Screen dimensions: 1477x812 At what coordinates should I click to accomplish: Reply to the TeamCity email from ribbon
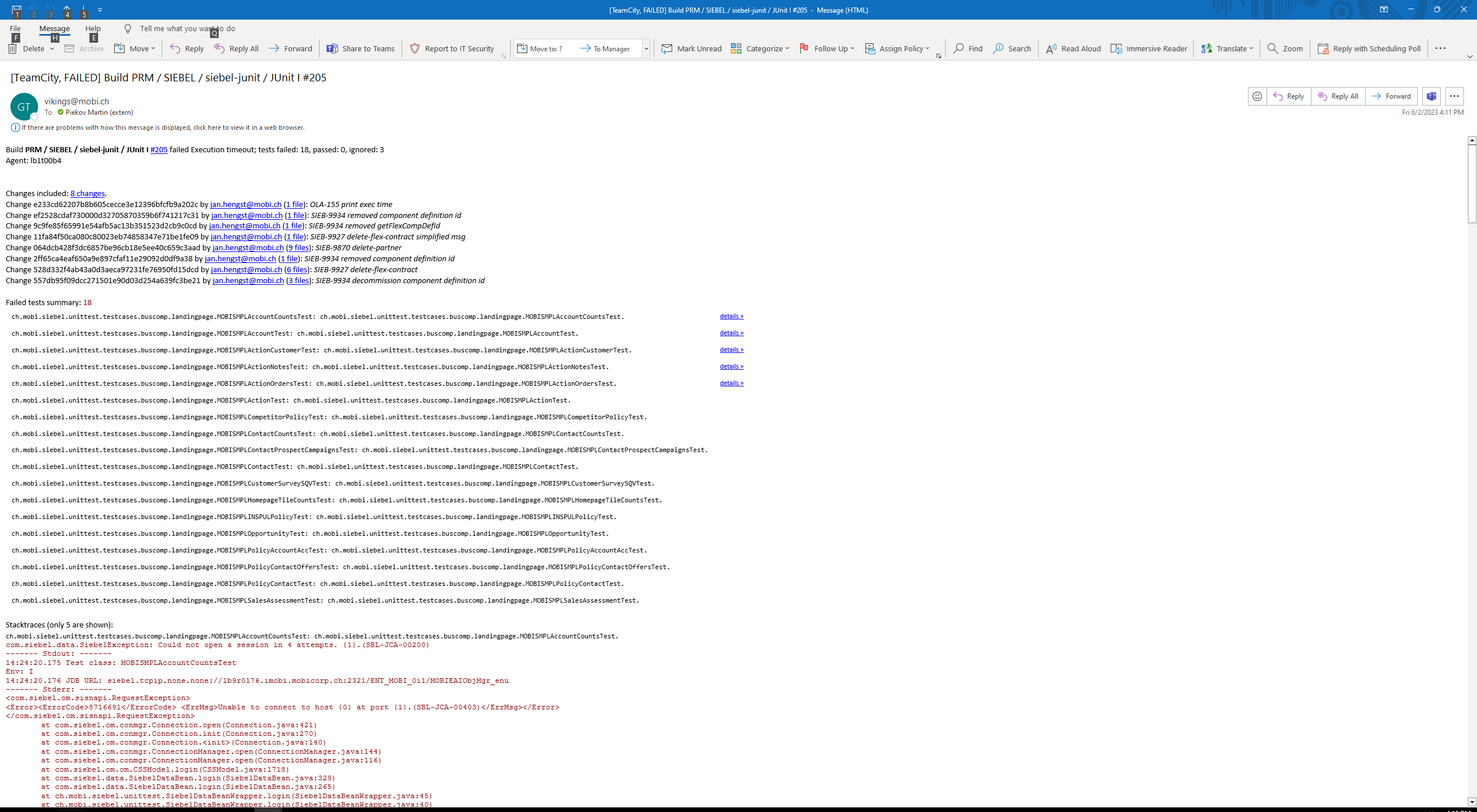click(187, 48)
